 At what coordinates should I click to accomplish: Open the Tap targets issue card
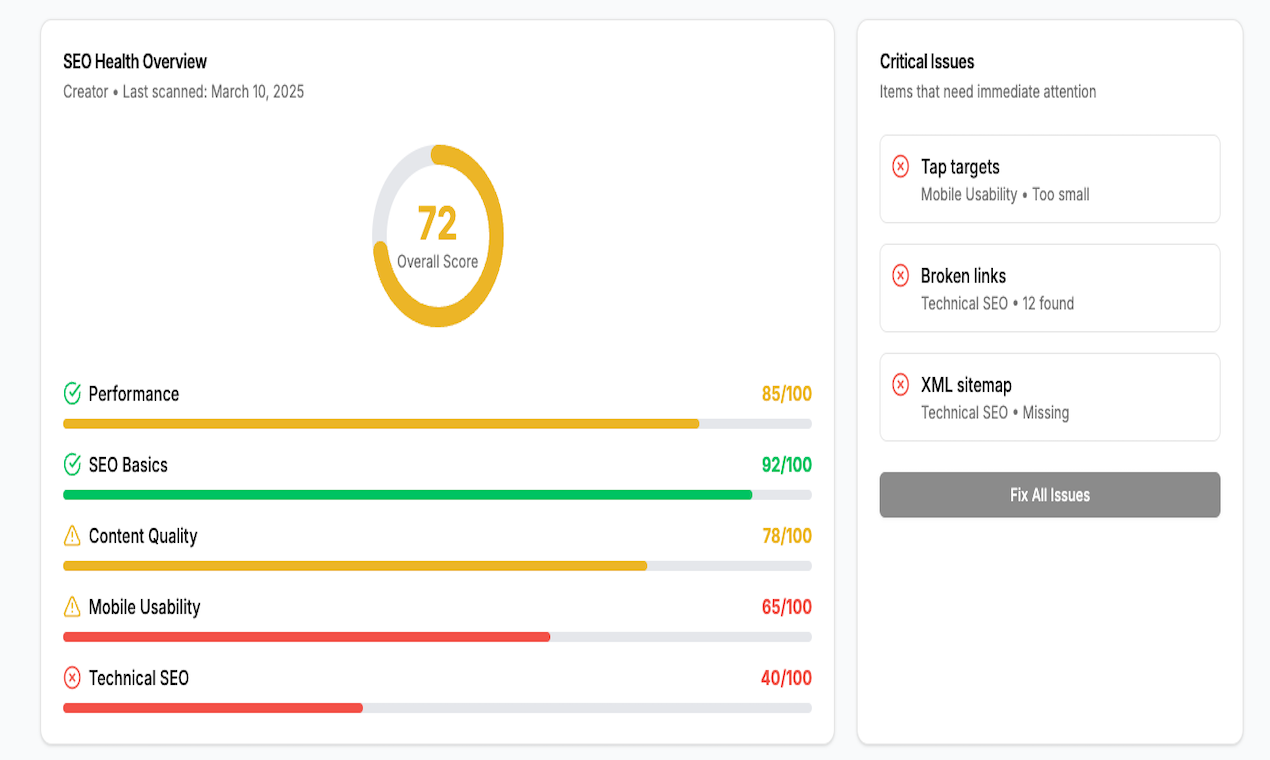pos(1050,179)
